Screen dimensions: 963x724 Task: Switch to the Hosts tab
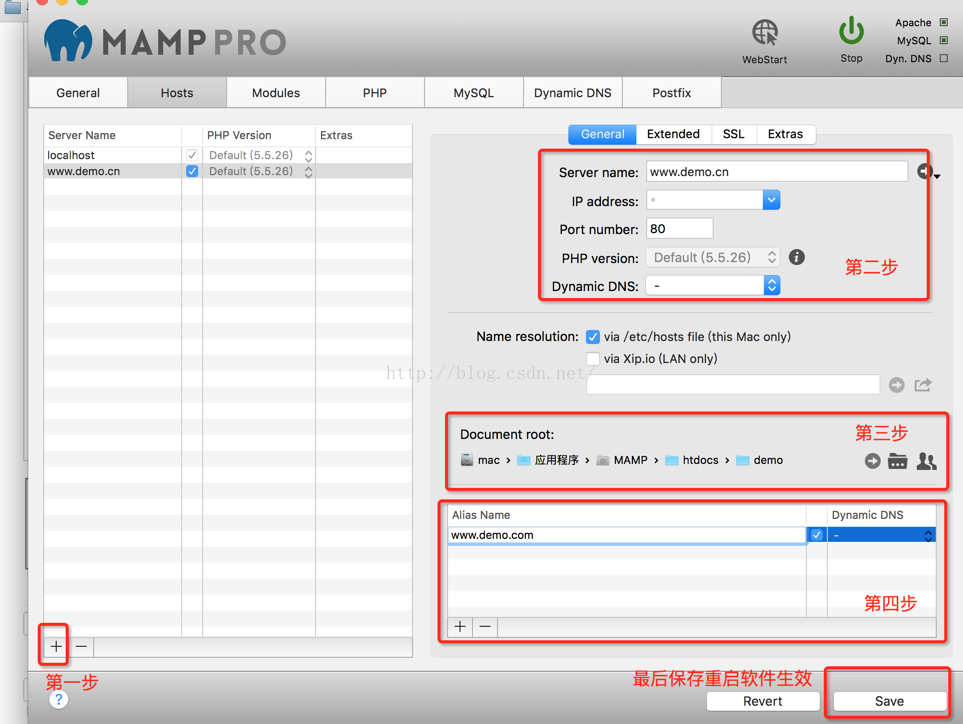(x=177, y=93)
